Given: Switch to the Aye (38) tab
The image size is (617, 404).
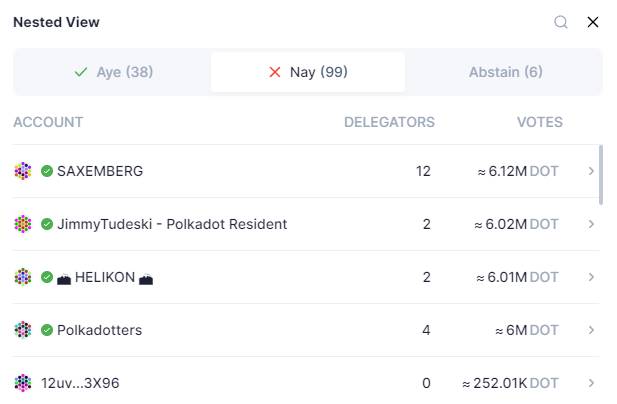Looking at the screenshot, I should tap(113, 72).
